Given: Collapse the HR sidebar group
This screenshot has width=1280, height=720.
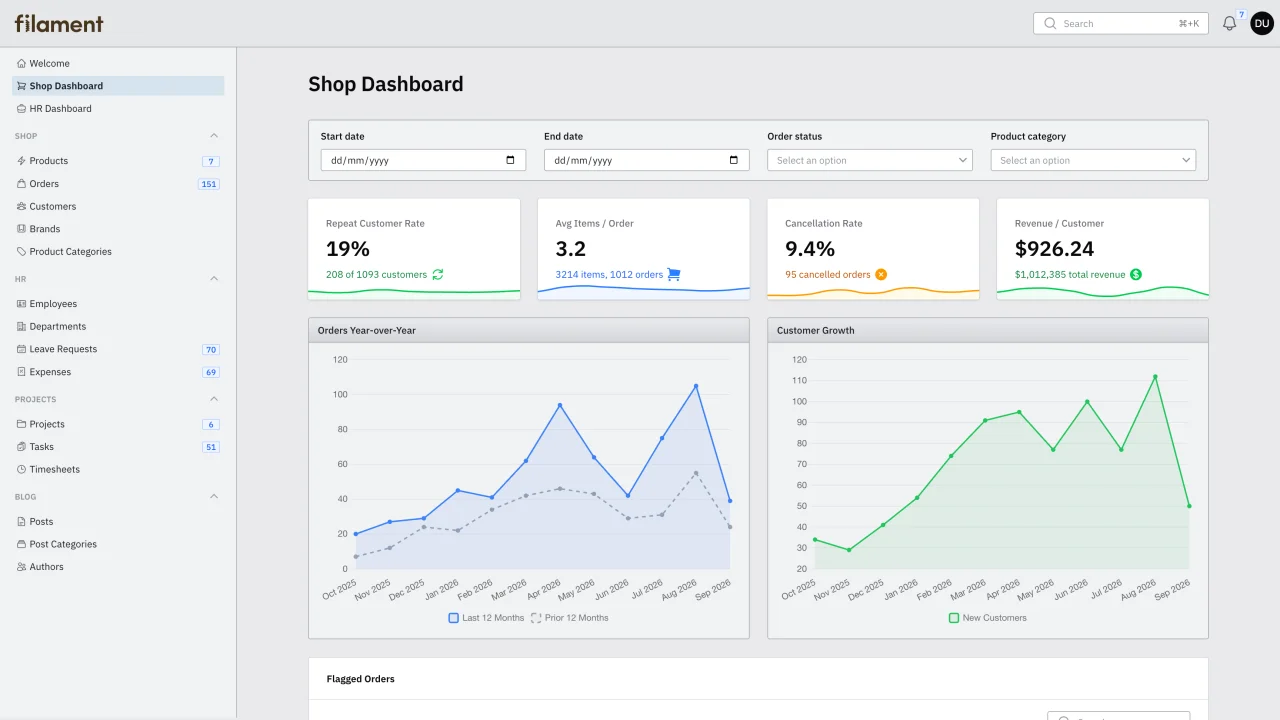Looking at the screenshot, I should (x=213, y=279).
